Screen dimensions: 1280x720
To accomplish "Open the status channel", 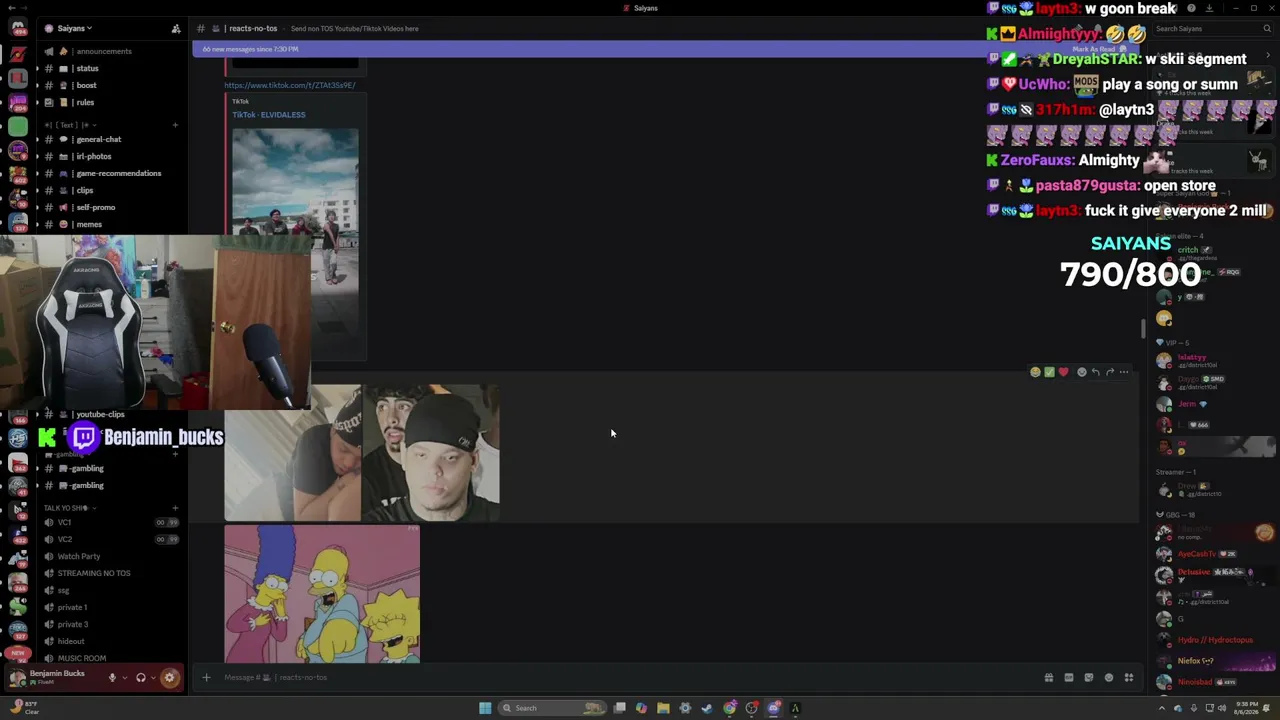I will 110,68.
